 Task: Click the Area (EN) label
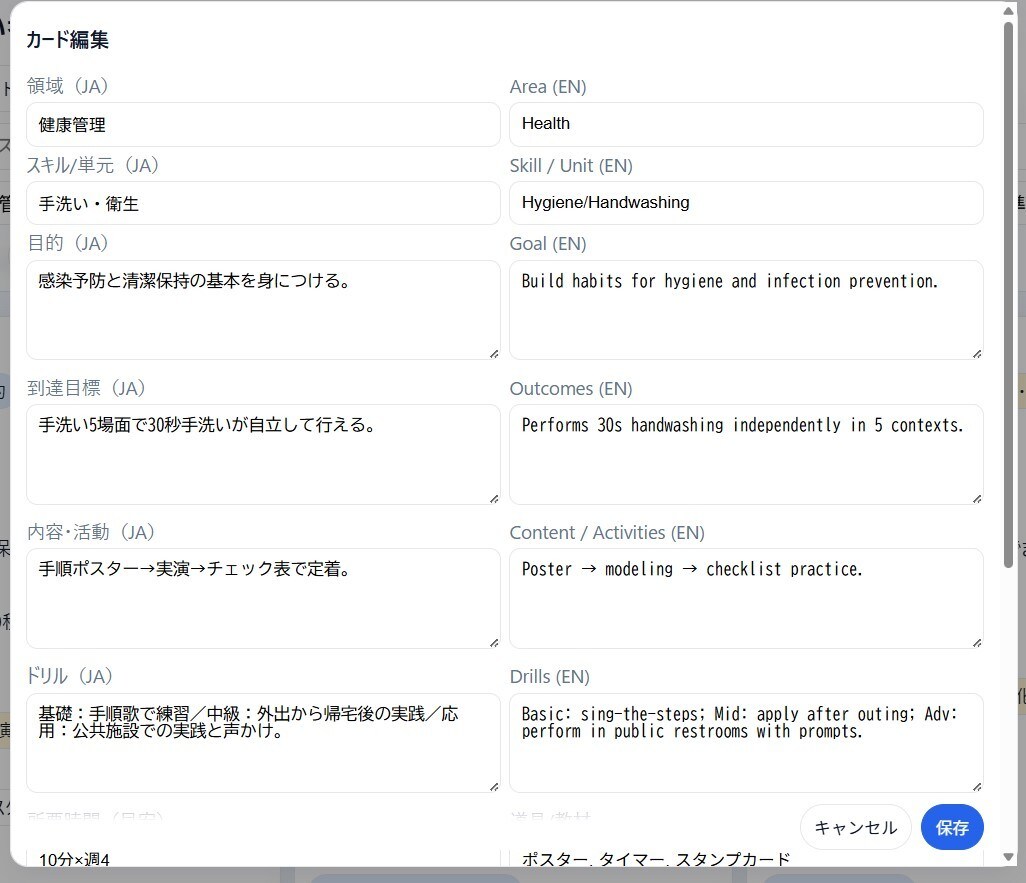tap(548, 86)
